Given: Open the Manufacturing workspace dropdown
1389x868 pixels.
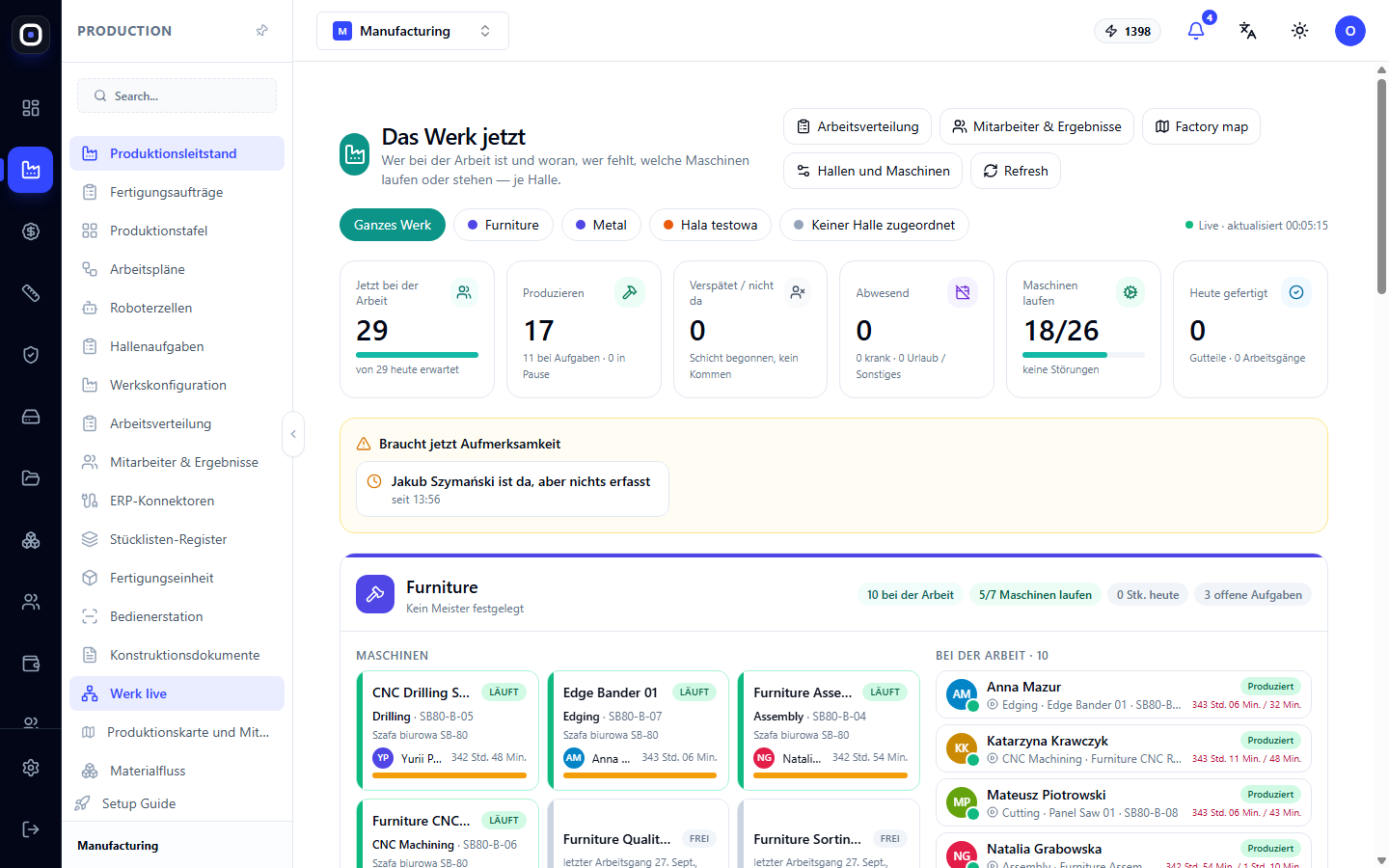Looking at the screenshot, I should pyautogui.click(x=413, y=31).
